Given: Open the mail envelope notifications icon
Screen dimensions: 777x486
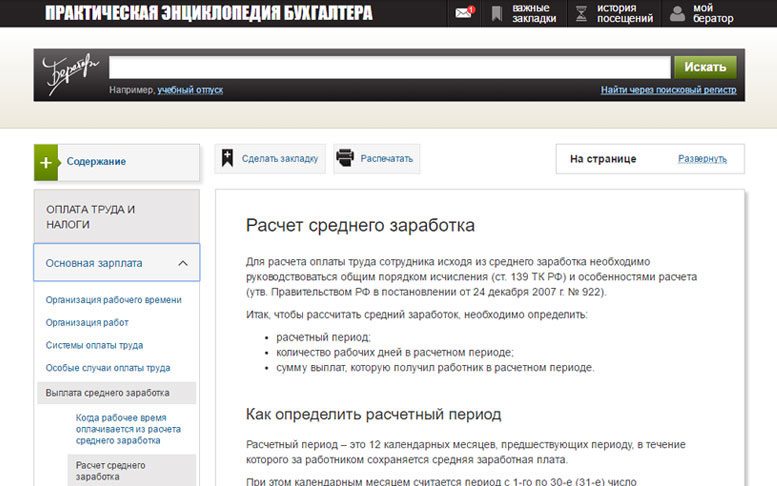Looking at the screenshot, I should tap(463, 13).
